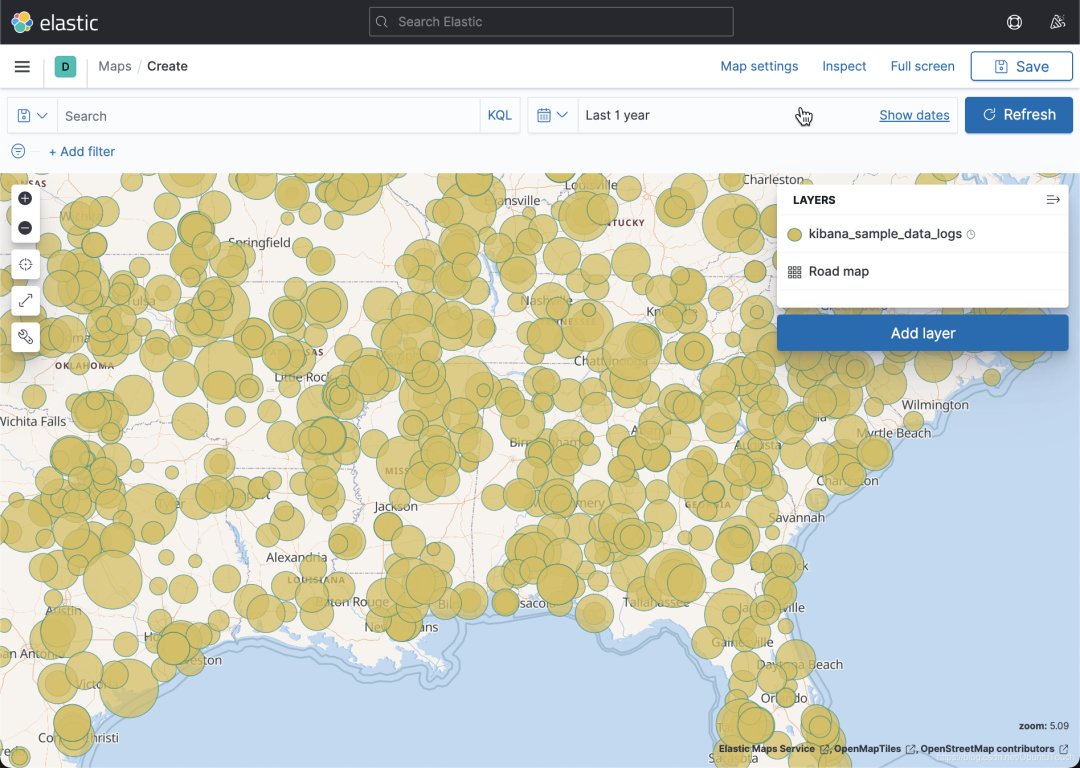Click the Add layer button

[922, 333]
